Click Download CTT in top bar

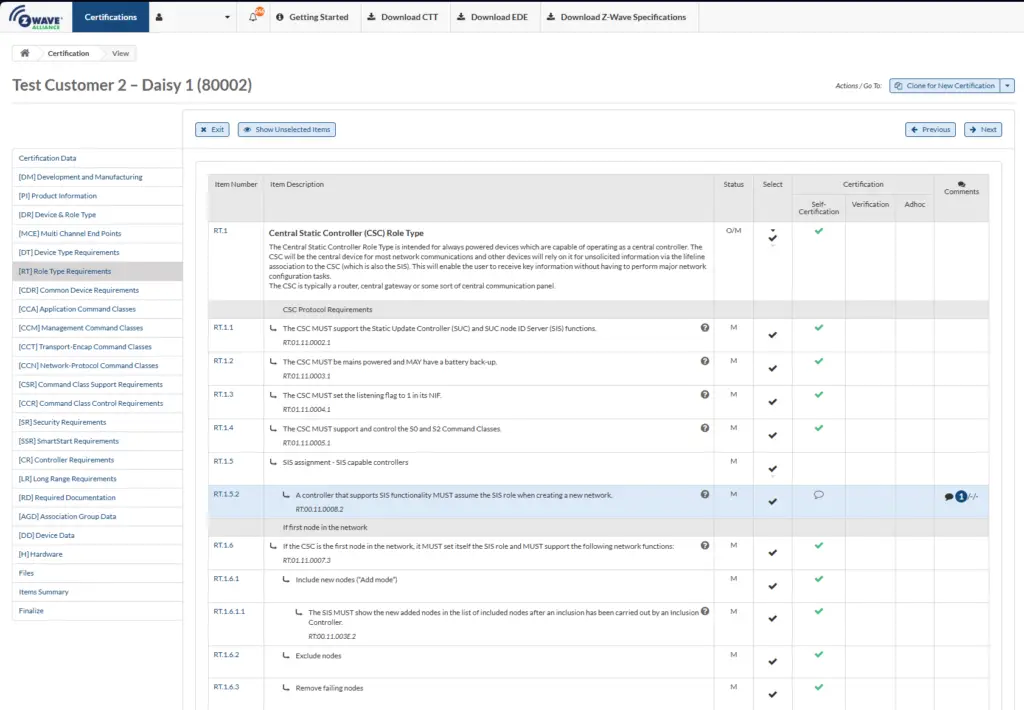(403, 17)
